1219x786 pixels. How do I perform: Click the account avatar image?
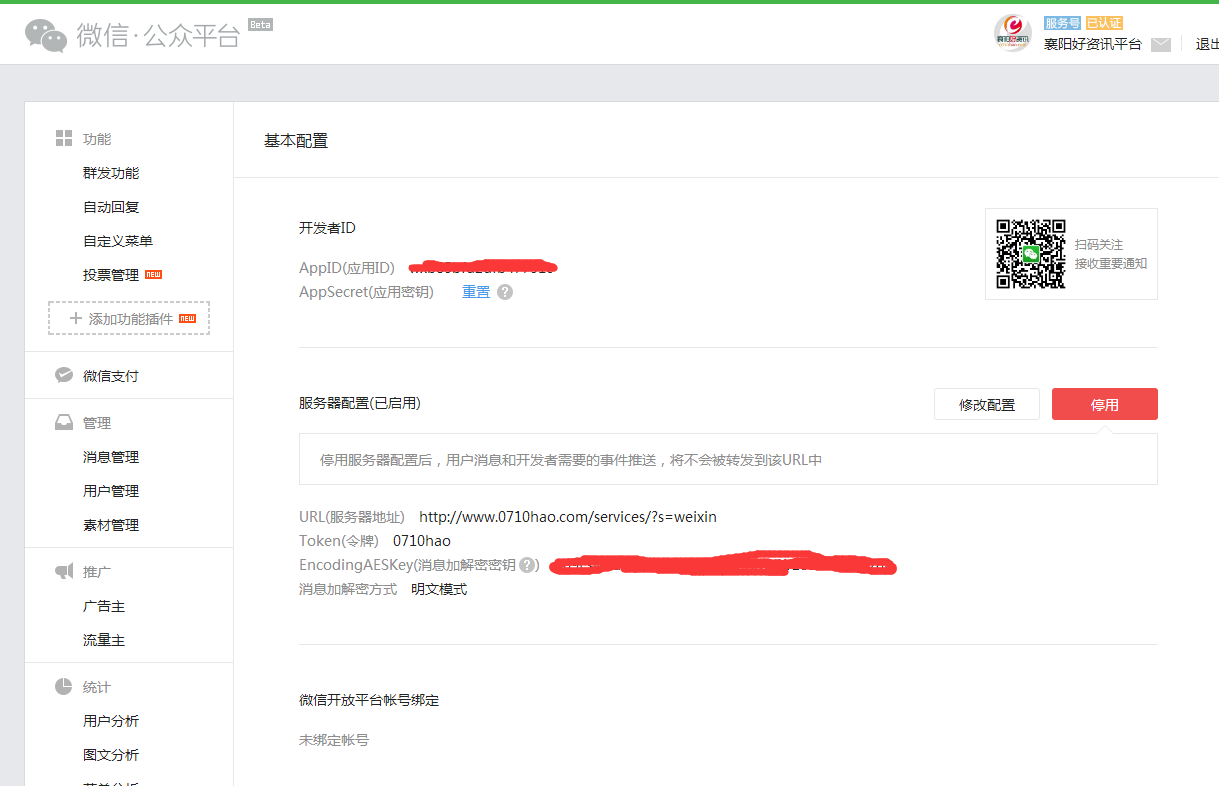pyautogui.click(x=1012, y=34)
